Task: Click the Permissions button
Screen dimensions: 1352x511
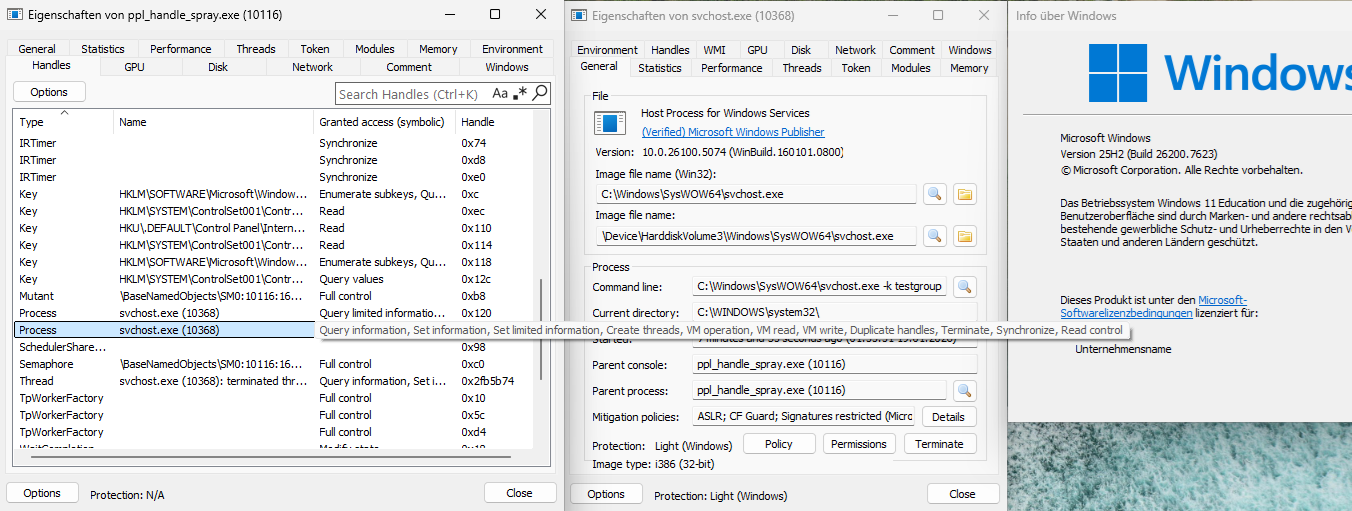Action: tap(859, 444)
